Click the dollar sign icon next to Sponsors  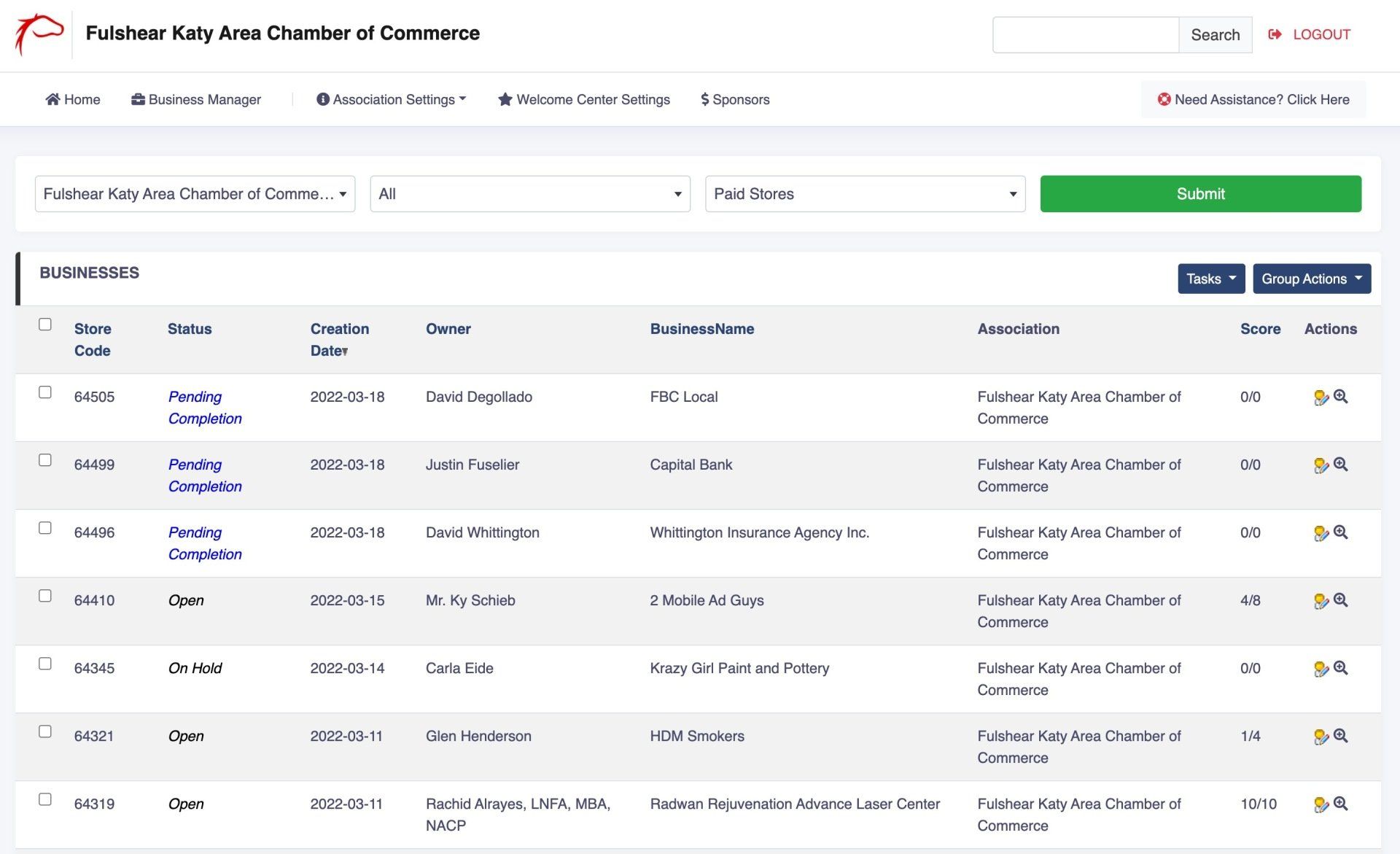click(704, 99)
